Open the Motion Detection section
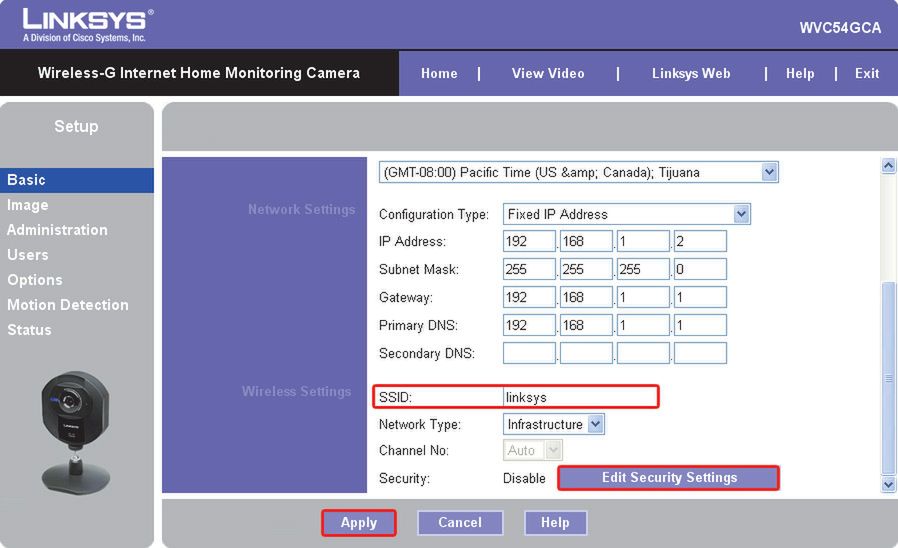This screenshot has width=898, height=548. coord(68,305)
